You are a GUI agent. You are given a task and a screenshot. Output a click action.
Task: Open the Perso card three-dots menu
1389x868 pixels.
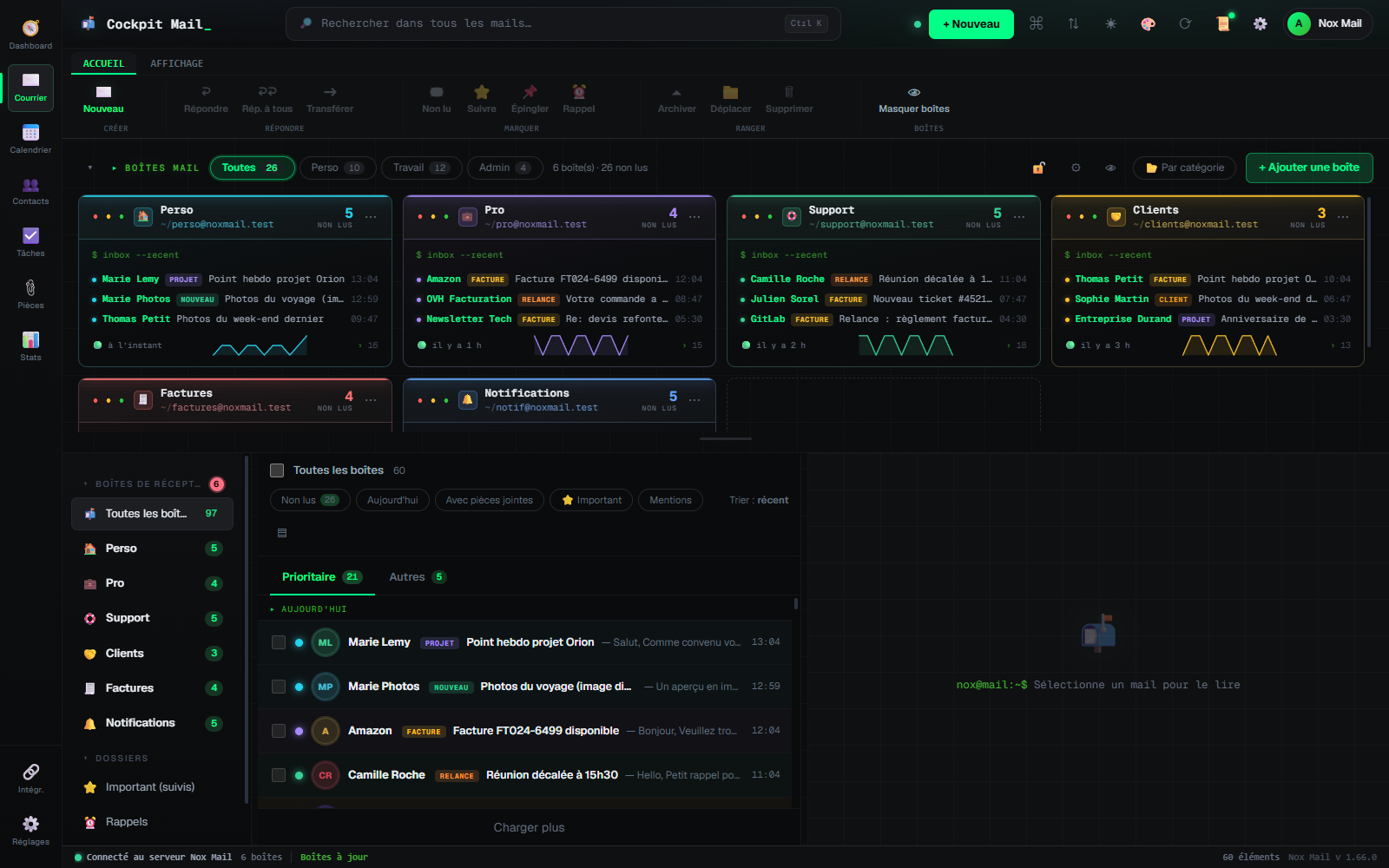pyautogui.click(x=371, y=217)
